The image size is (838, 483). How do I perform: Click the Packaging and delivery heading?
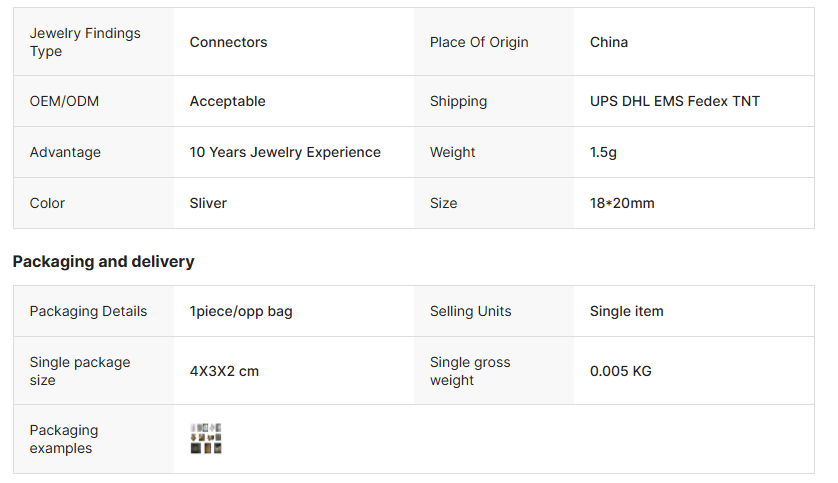point(103,262)
